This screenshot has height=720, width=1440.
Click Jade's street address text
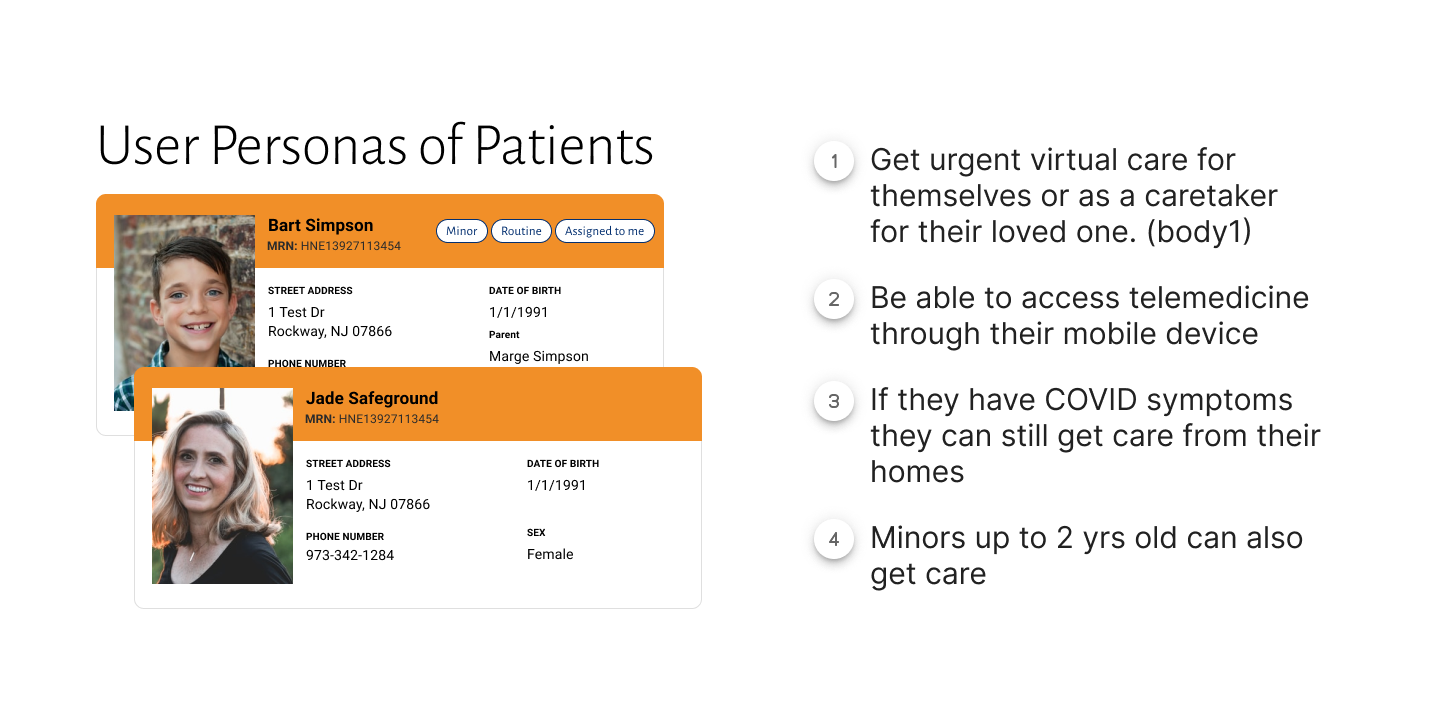coord(368,495)
